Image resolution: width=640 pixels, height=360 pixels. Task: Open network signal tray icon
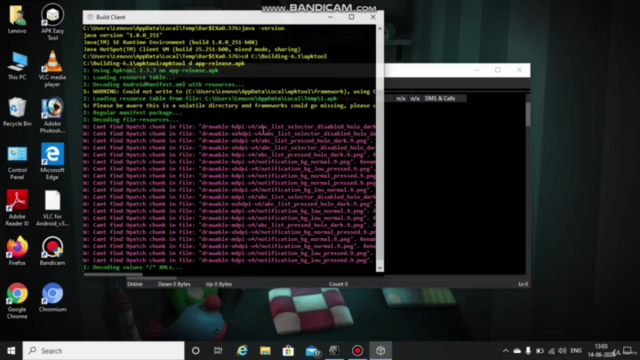point(551,351)
